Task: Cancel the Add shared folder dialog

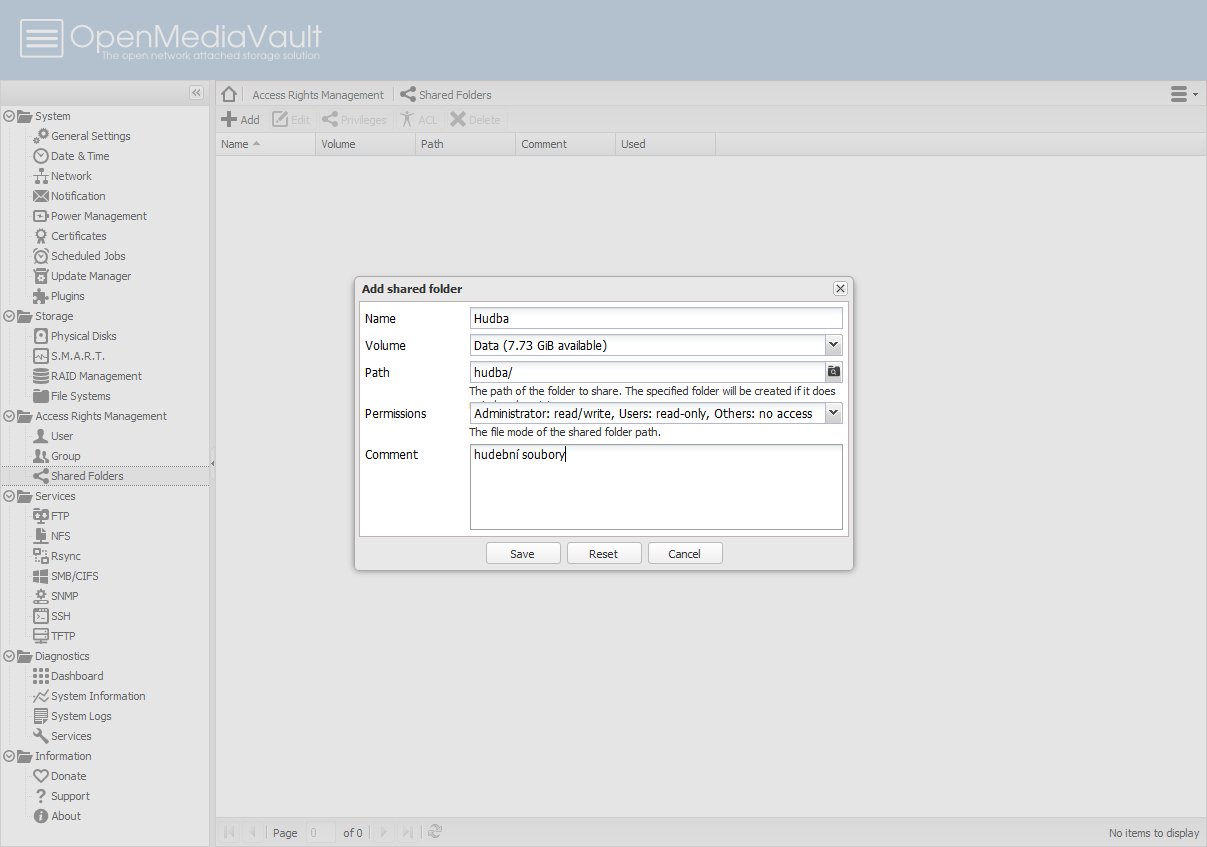Action: point(684,553)
